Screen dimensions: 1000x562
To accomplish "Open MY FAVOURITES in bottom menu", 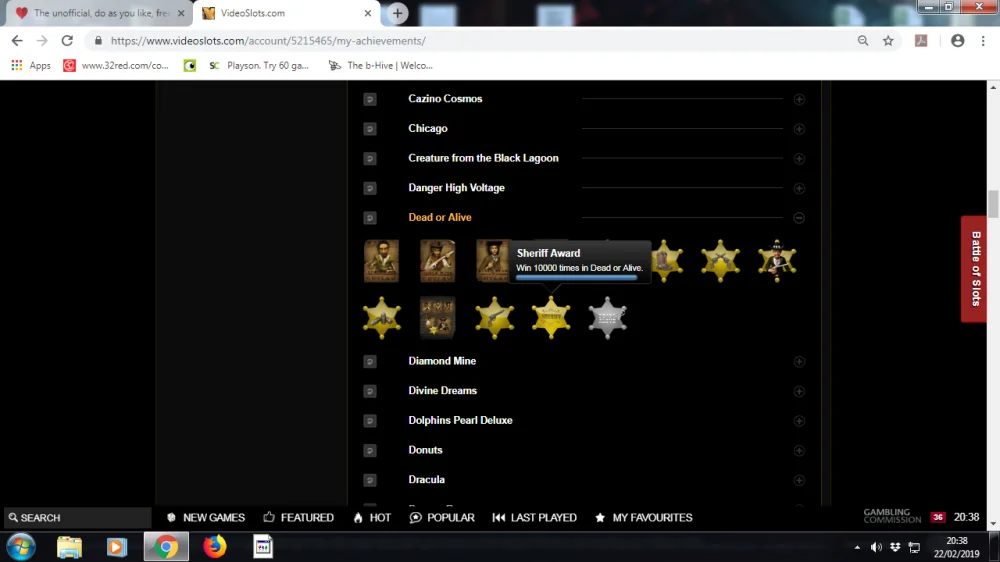I will 643,517.
